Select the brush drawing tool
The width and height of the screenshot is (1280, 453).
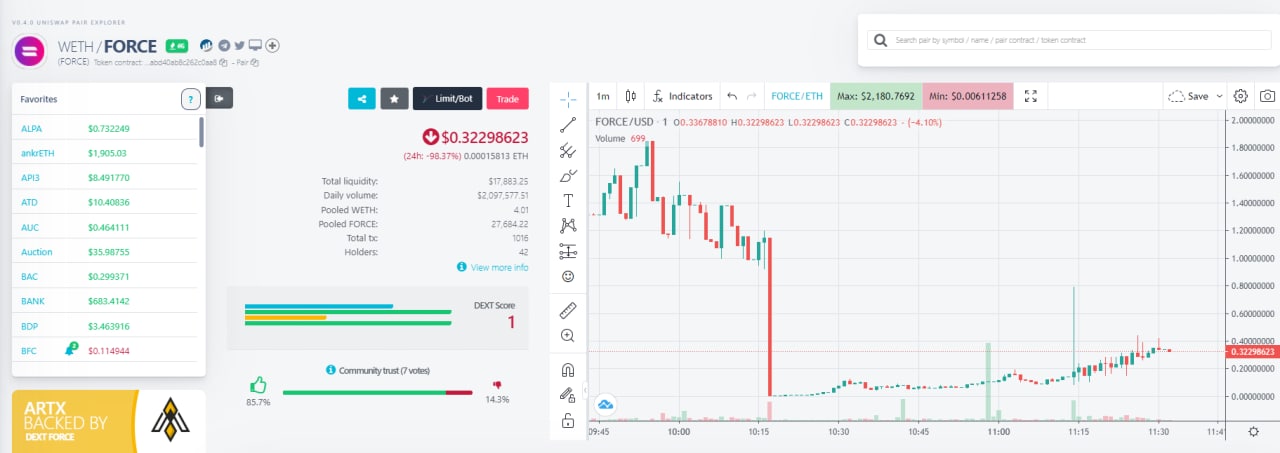[x=568, y=175]
